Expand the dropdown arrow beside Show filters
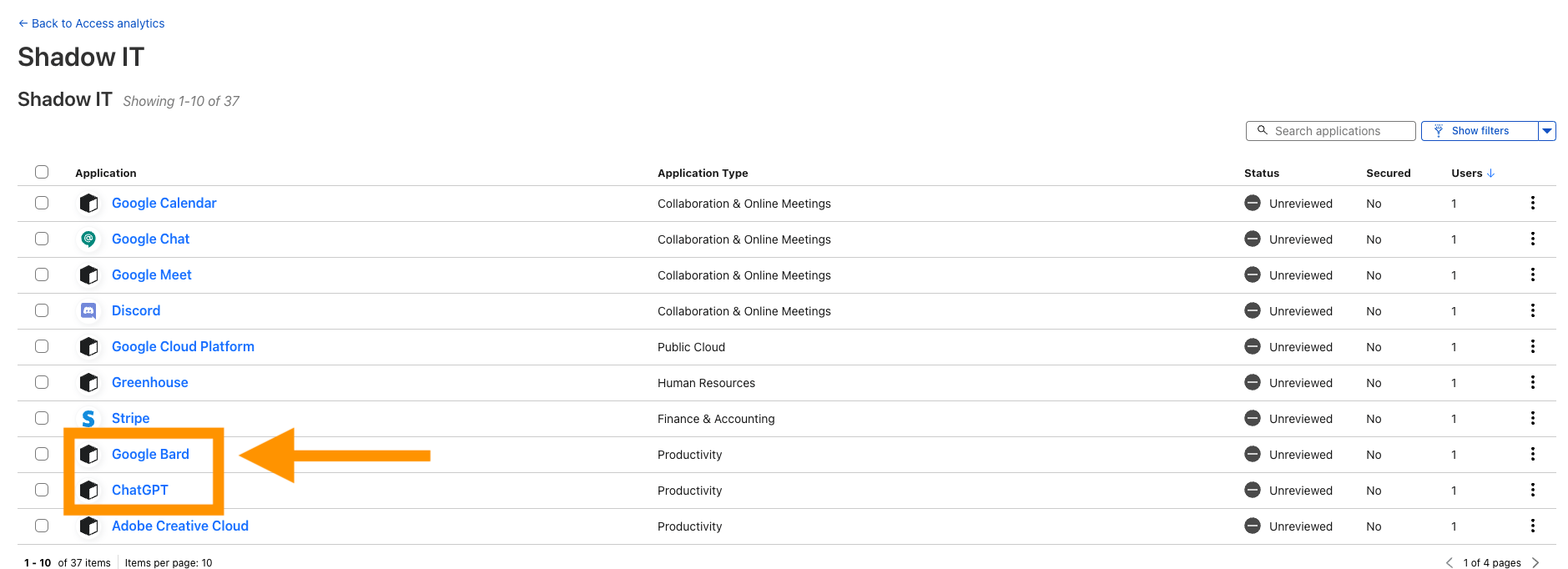Viewport: 1568px width, 569px height. click(1547, 131)
